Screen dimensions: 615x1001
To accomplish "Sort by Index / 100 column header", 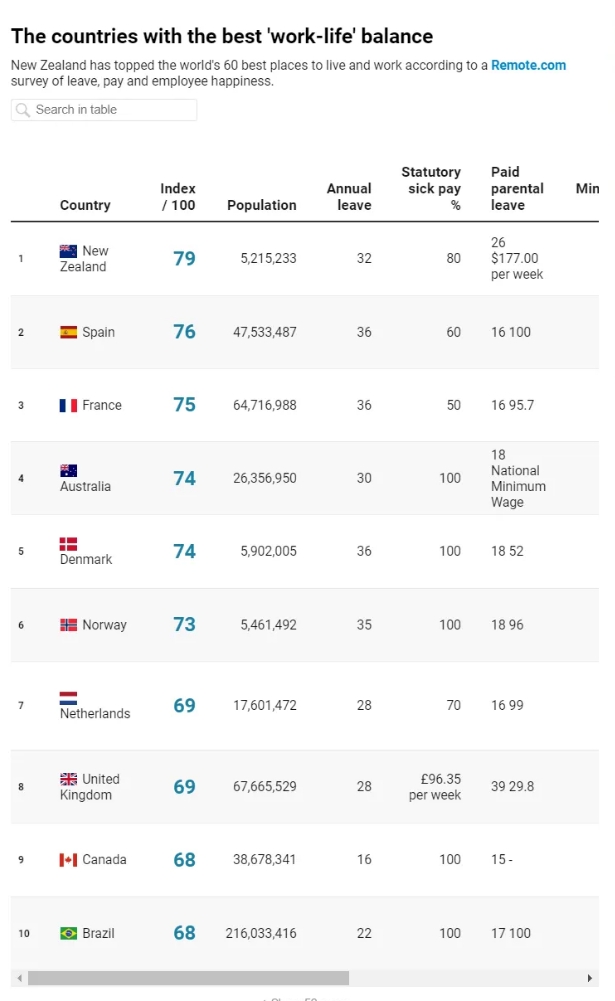I will [178, 197].
